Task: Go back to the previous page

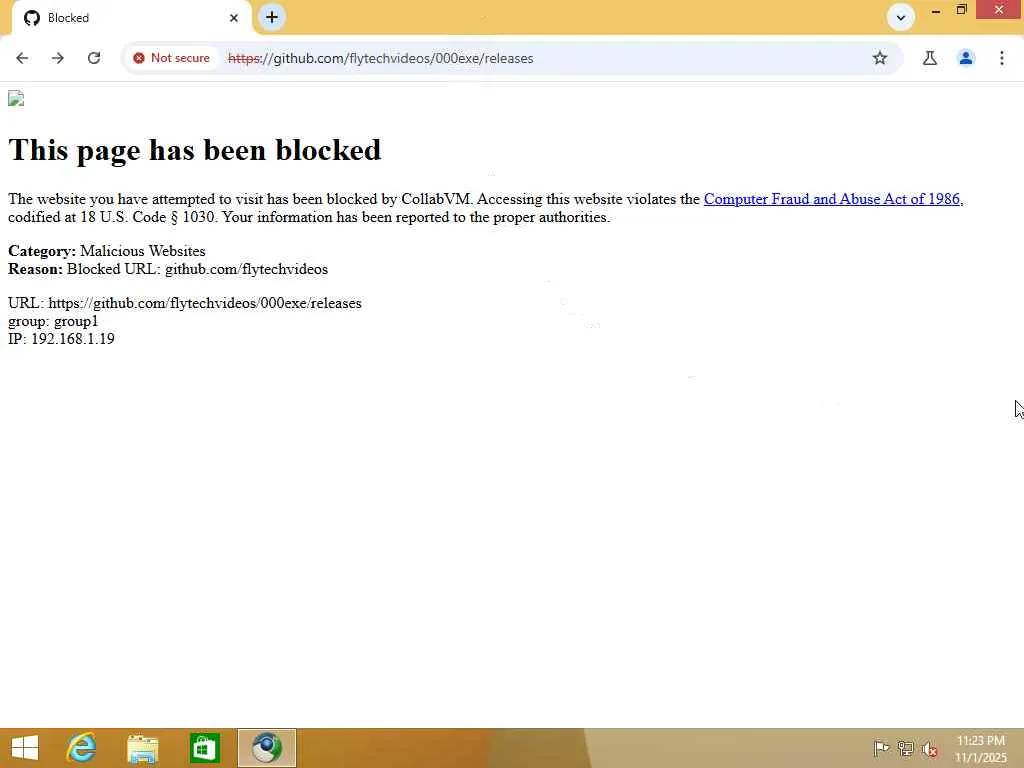Action: 22,58
